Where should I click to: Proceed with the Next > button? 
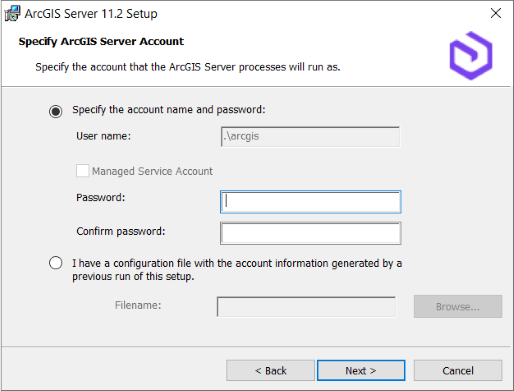point(361,370)
